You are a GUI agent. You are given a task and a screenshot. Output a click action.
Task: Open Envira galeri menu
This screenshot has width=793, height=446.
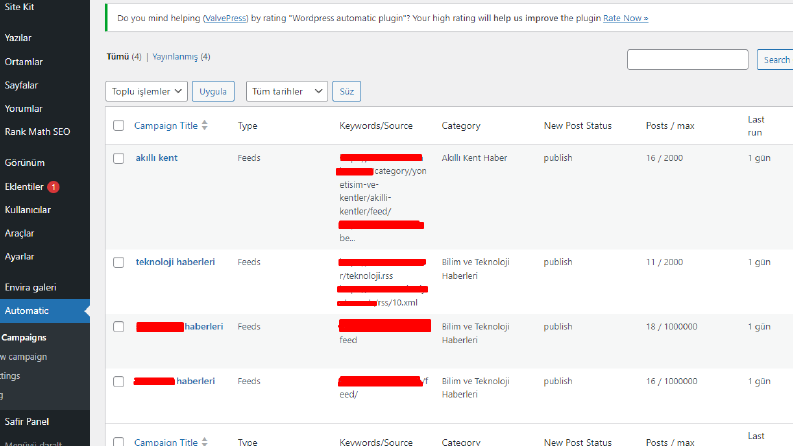point(30,287)
